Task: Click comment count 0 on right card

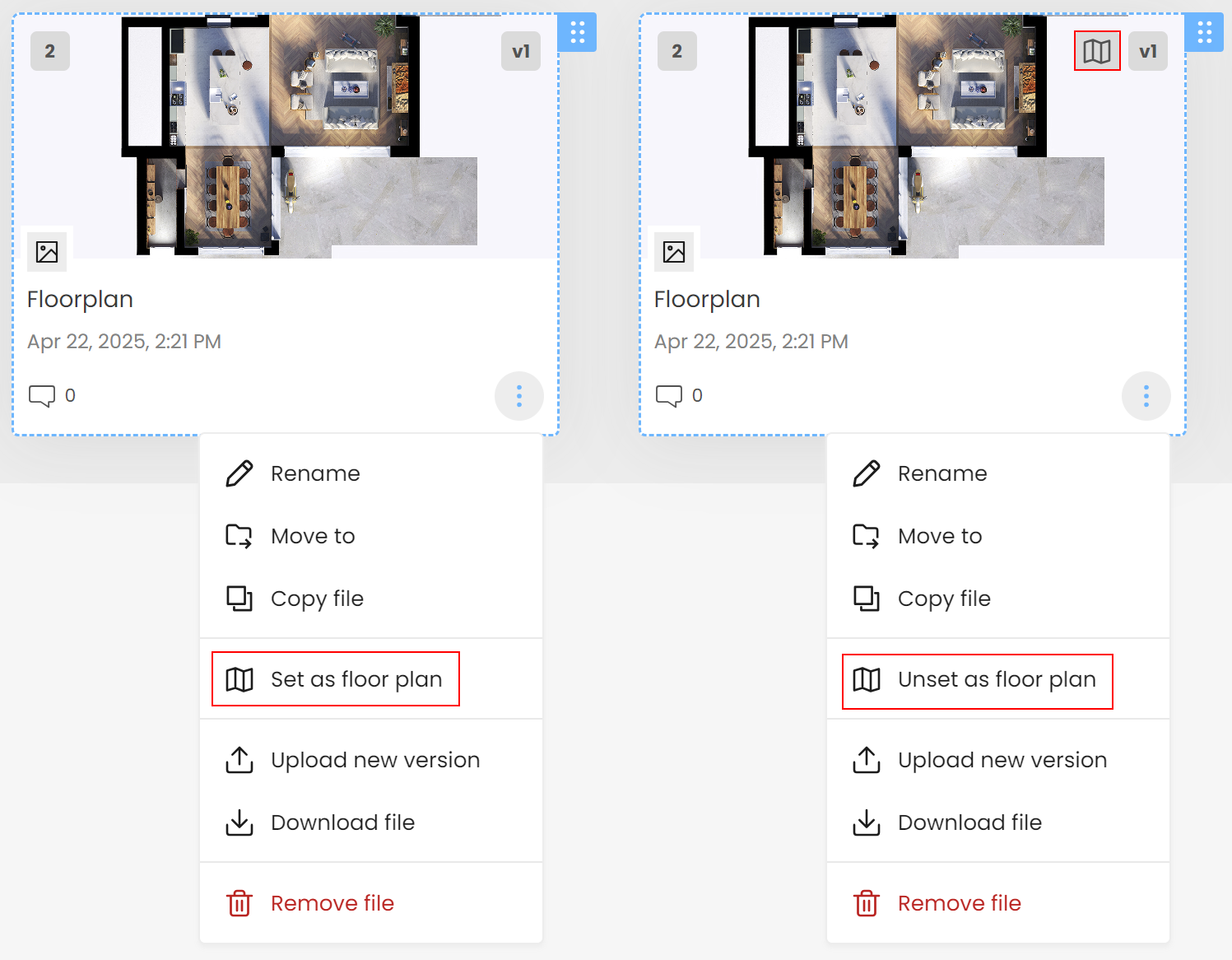Action: (697, 396)
